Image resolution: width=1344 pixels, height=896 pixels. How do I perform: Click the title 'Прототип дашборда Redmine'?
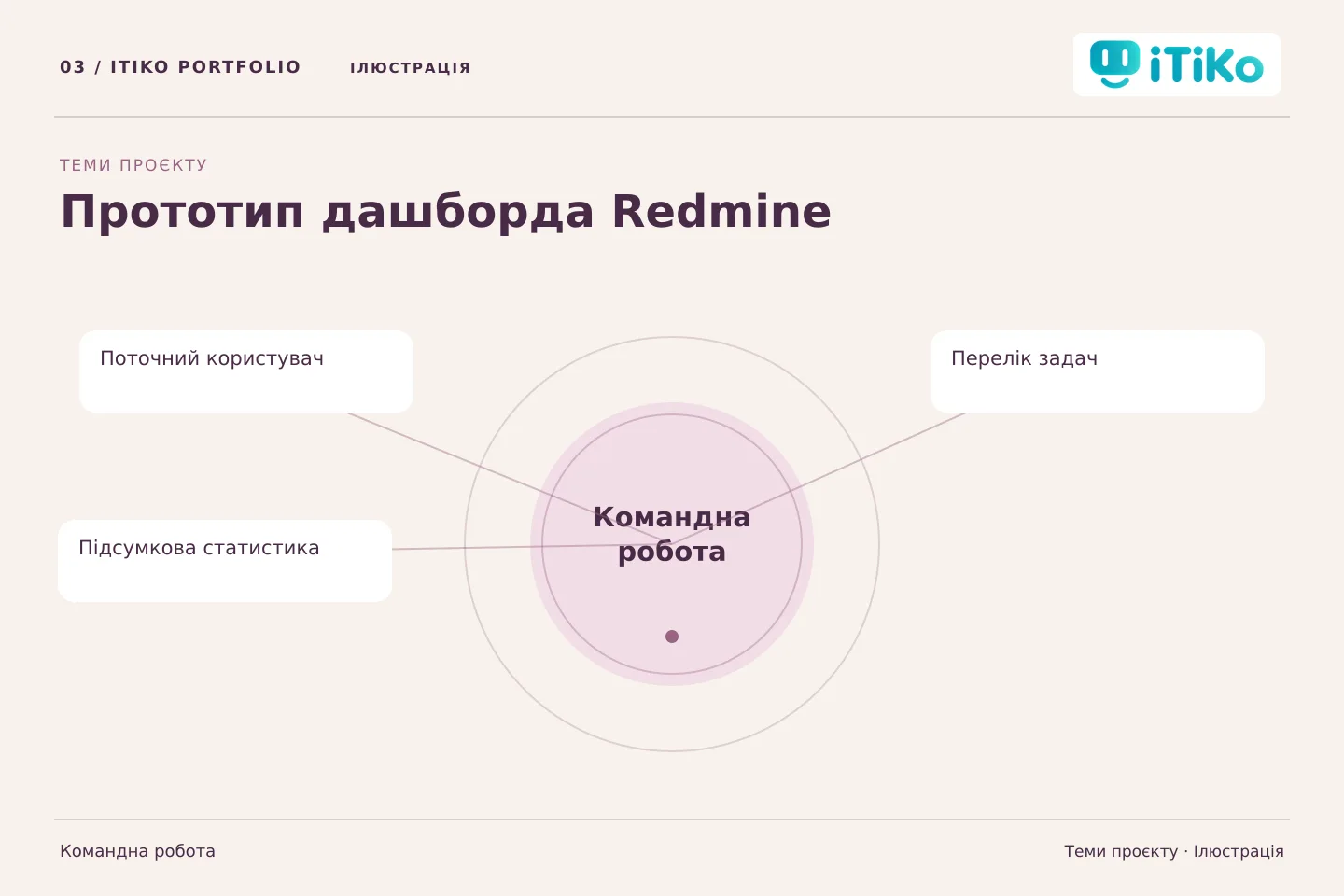(x=446, y=211)
